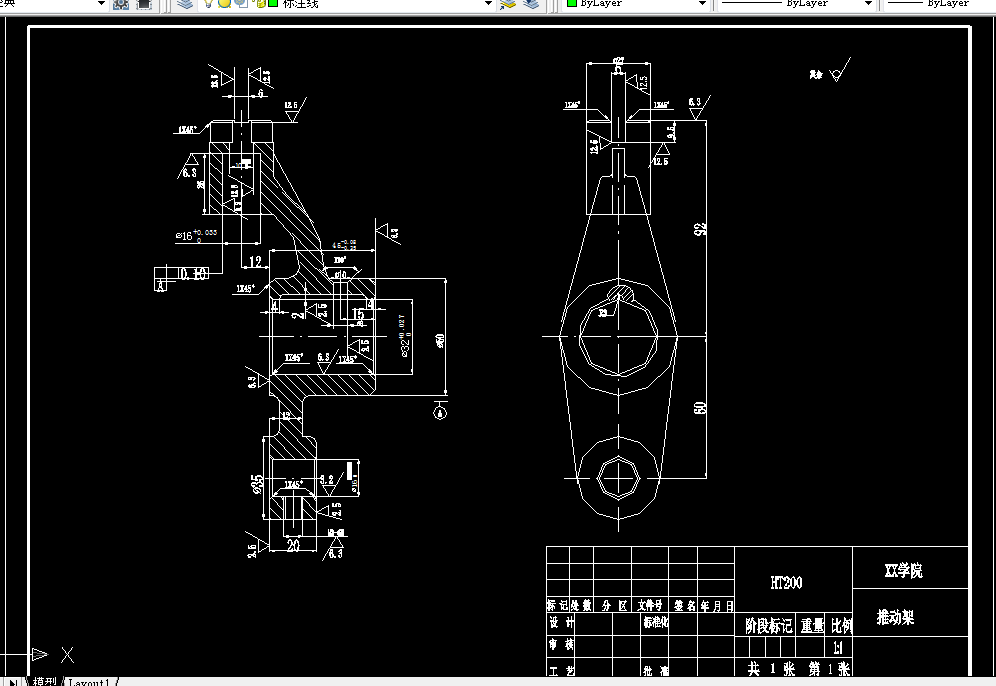Click the layers icon beside the layer dropdown
Viewport: 996px width, 686px height.
pos(184,5)
